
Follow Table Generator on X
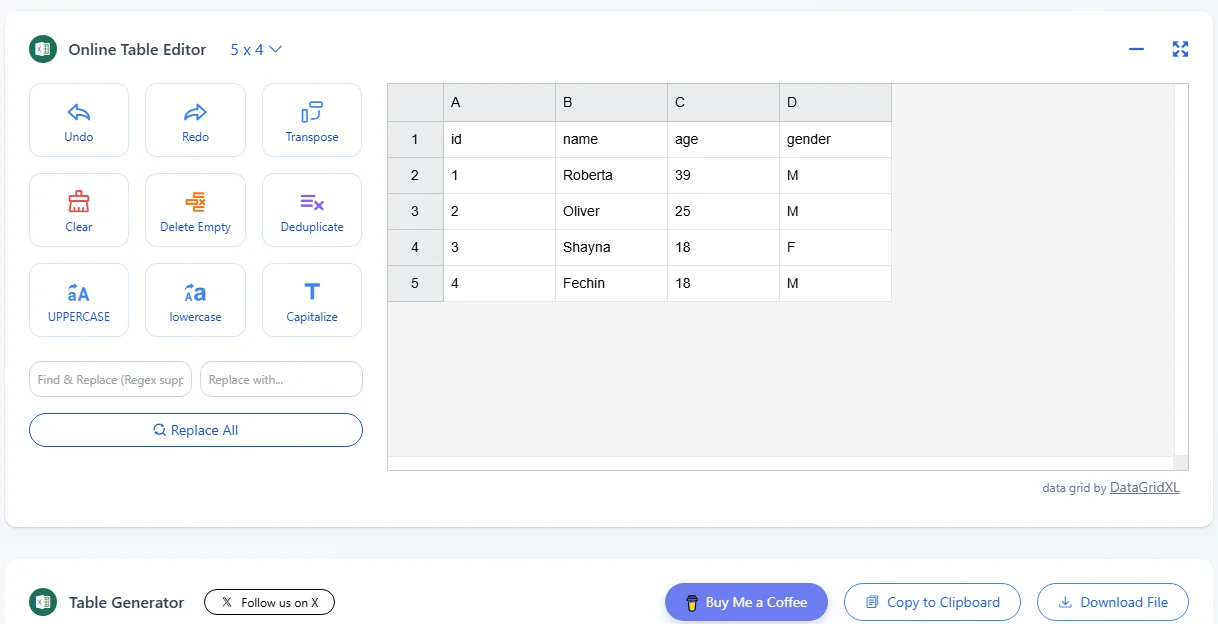(x=269, y=601)
